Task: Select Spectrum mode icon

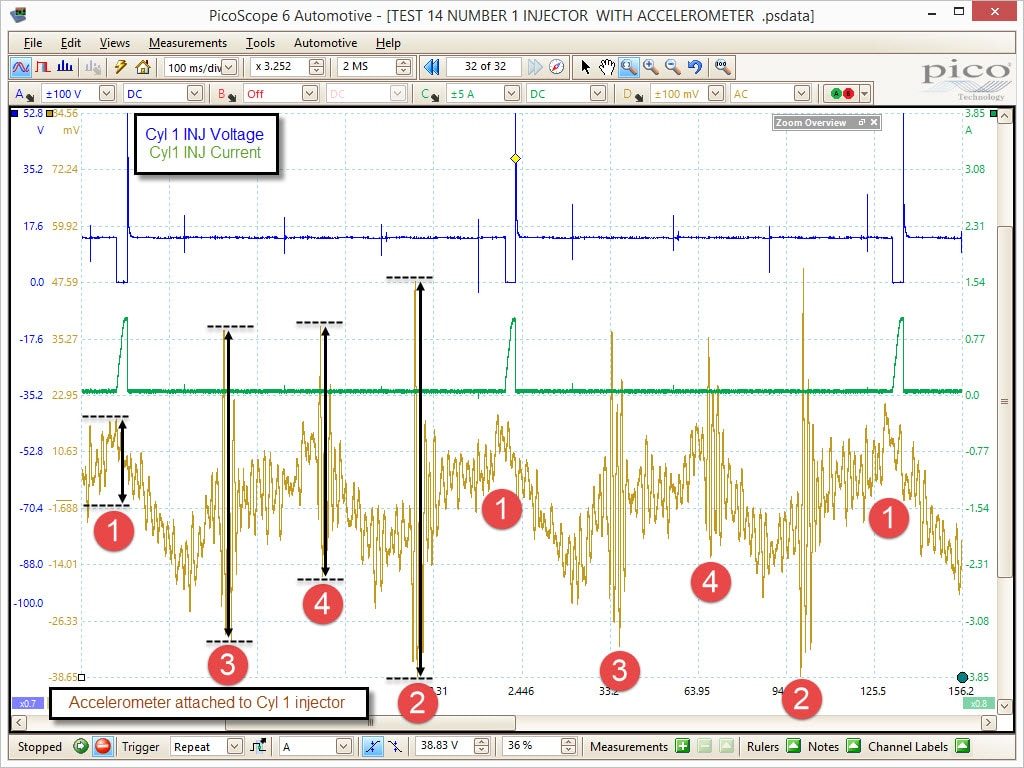Action: tap(65, 67)
